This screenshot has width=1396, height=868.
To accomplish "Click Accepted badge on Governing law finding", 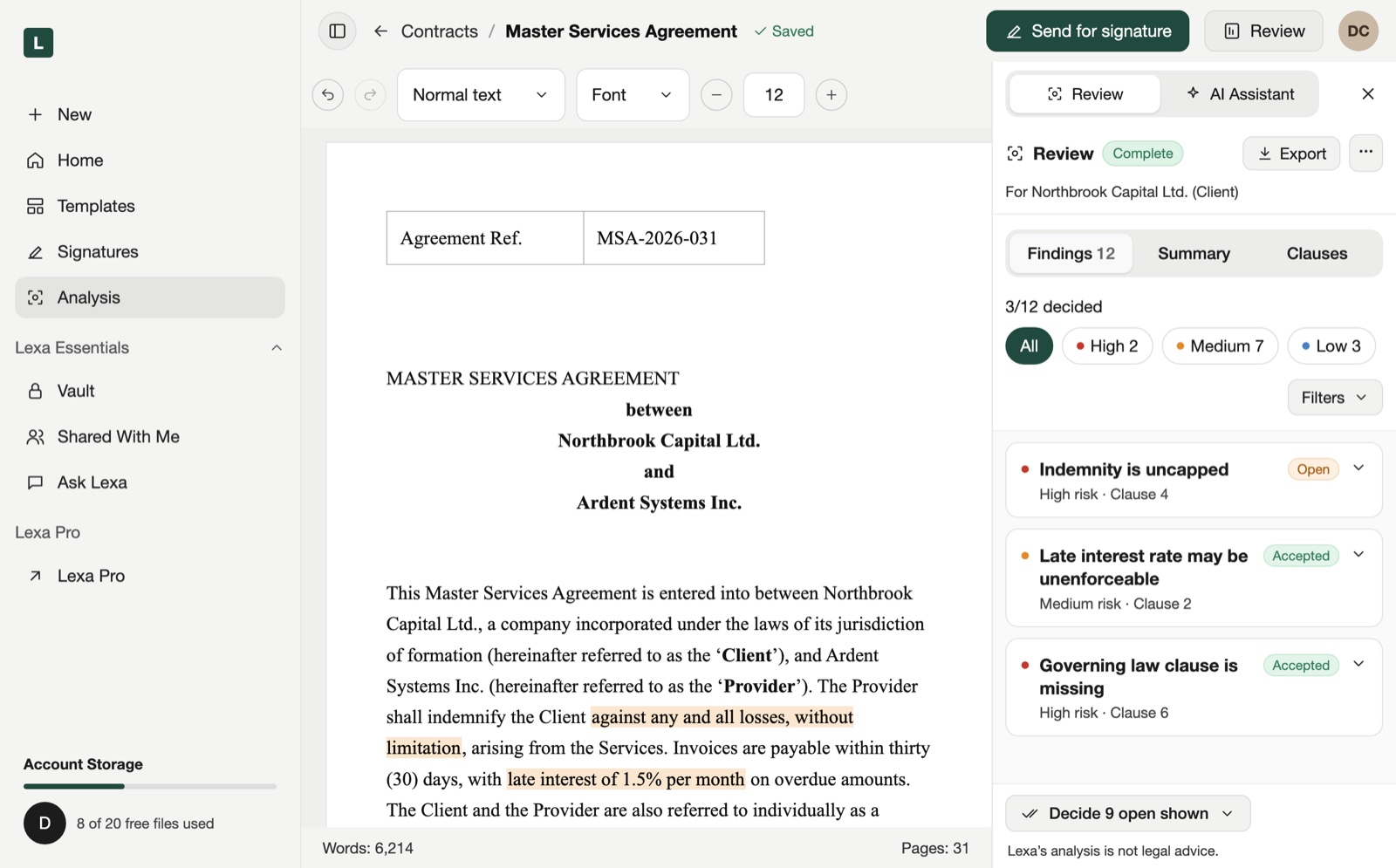I will coord(1301,666).
